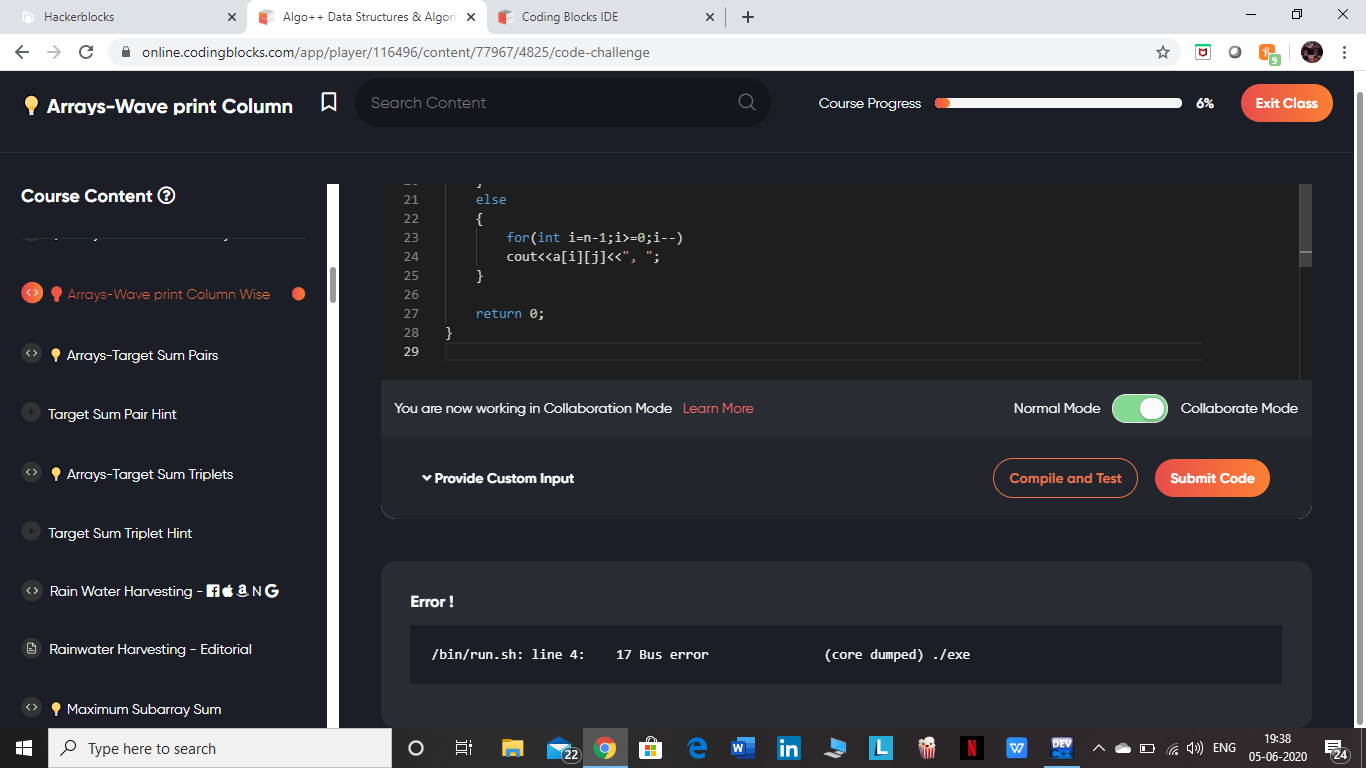Close the Coding Blocks IDE tab
Viewport: 1366px width, 768px height.
click(710, 17)
